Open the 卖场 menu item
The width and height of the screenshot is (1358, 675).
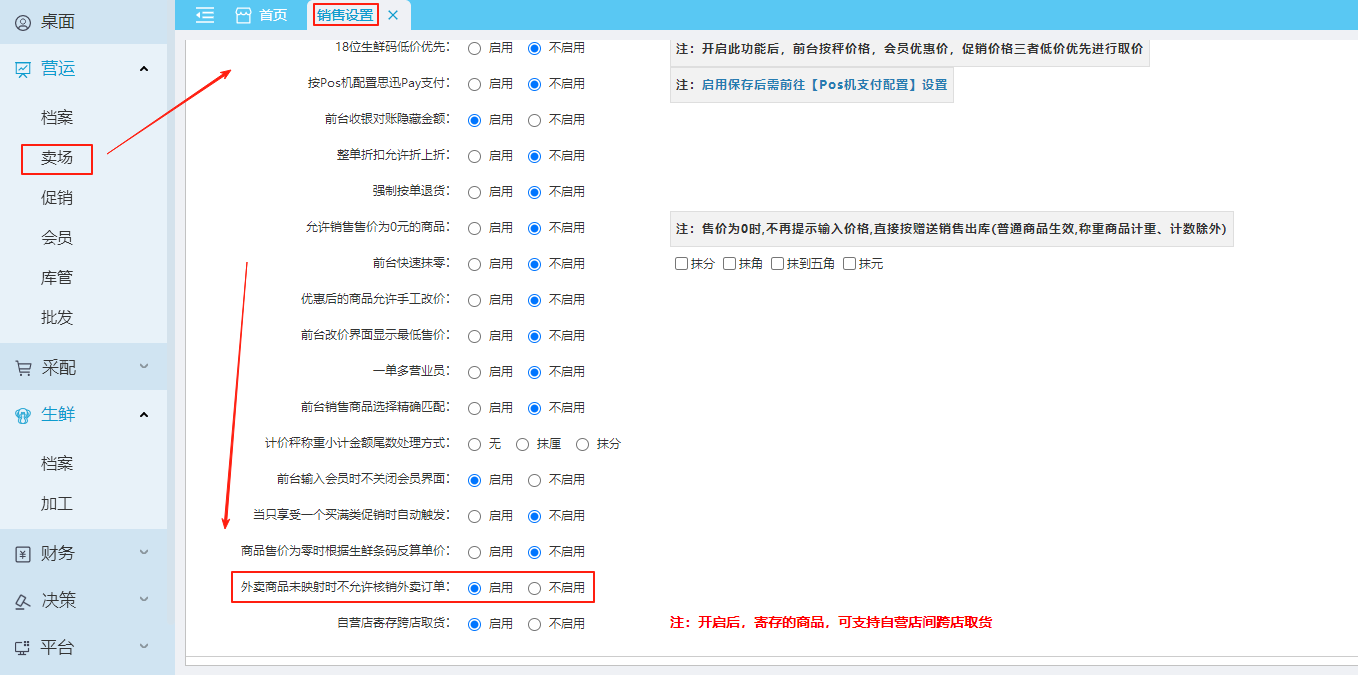57,158
